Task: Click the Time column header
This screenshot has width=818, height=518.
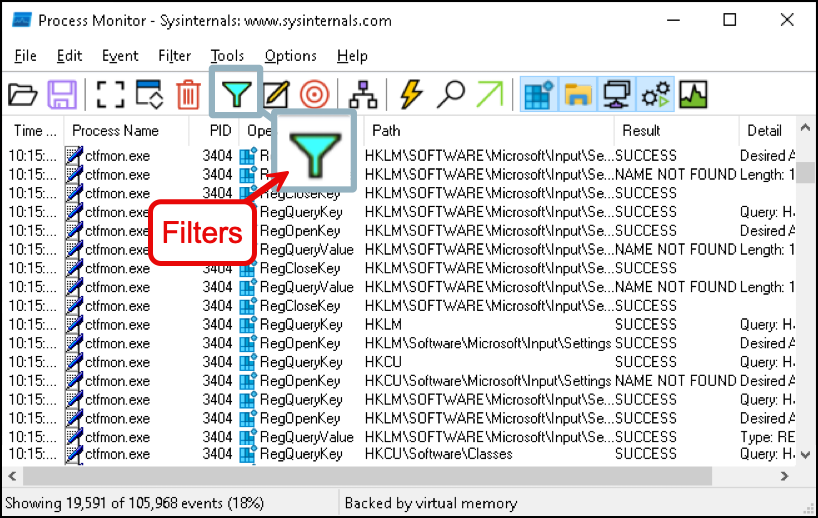Action: point(33,130)
